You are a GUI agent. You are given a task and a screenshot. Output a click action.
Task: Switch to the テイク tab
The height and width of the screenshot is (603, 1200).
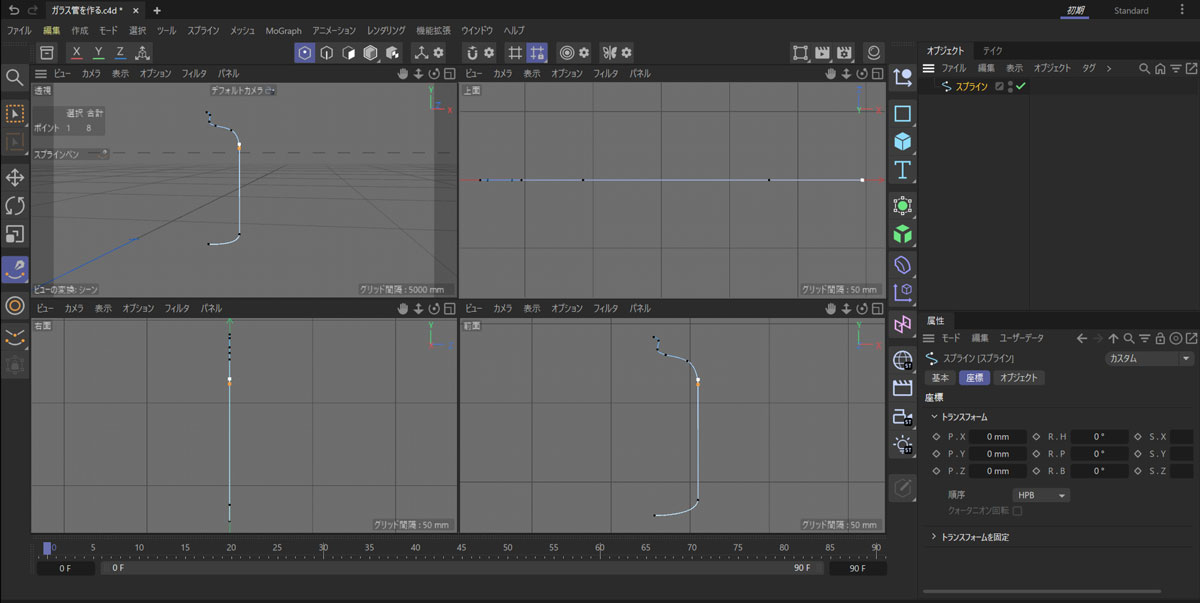pyautogui.click(x=992, y=50)
